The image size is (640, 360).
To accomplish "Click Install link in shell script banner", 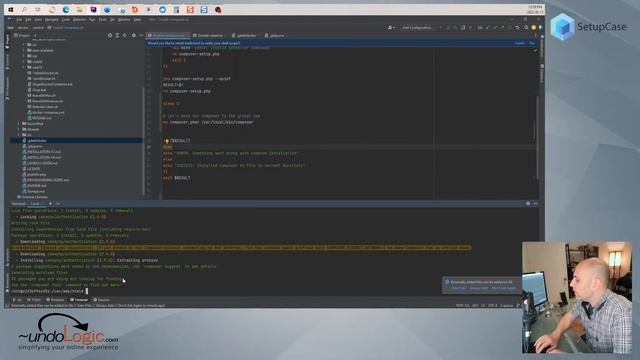I will (519, 43).
